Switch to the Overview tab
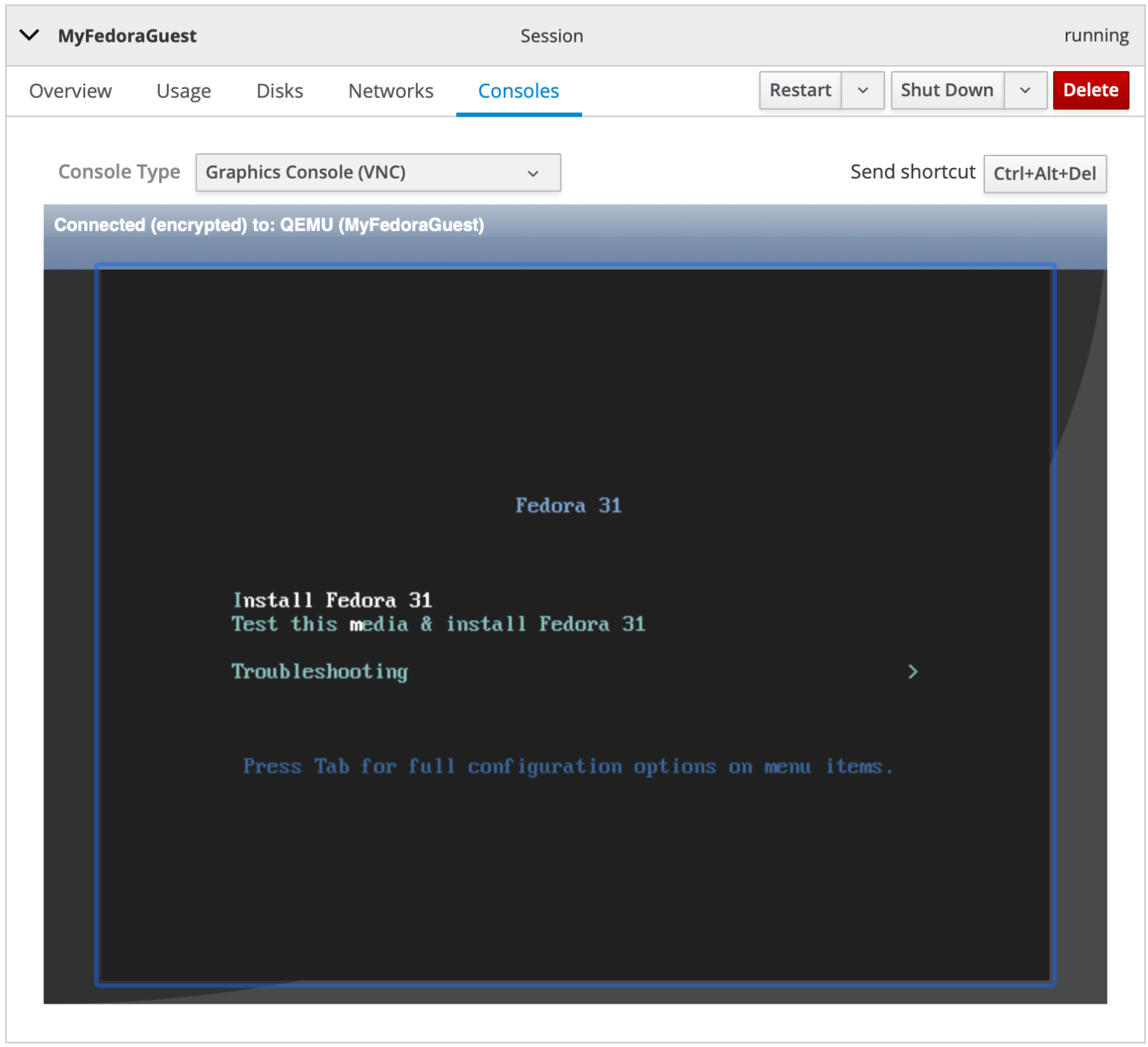The height and width of the screenshot is (1047, 1148). [70, 90]
